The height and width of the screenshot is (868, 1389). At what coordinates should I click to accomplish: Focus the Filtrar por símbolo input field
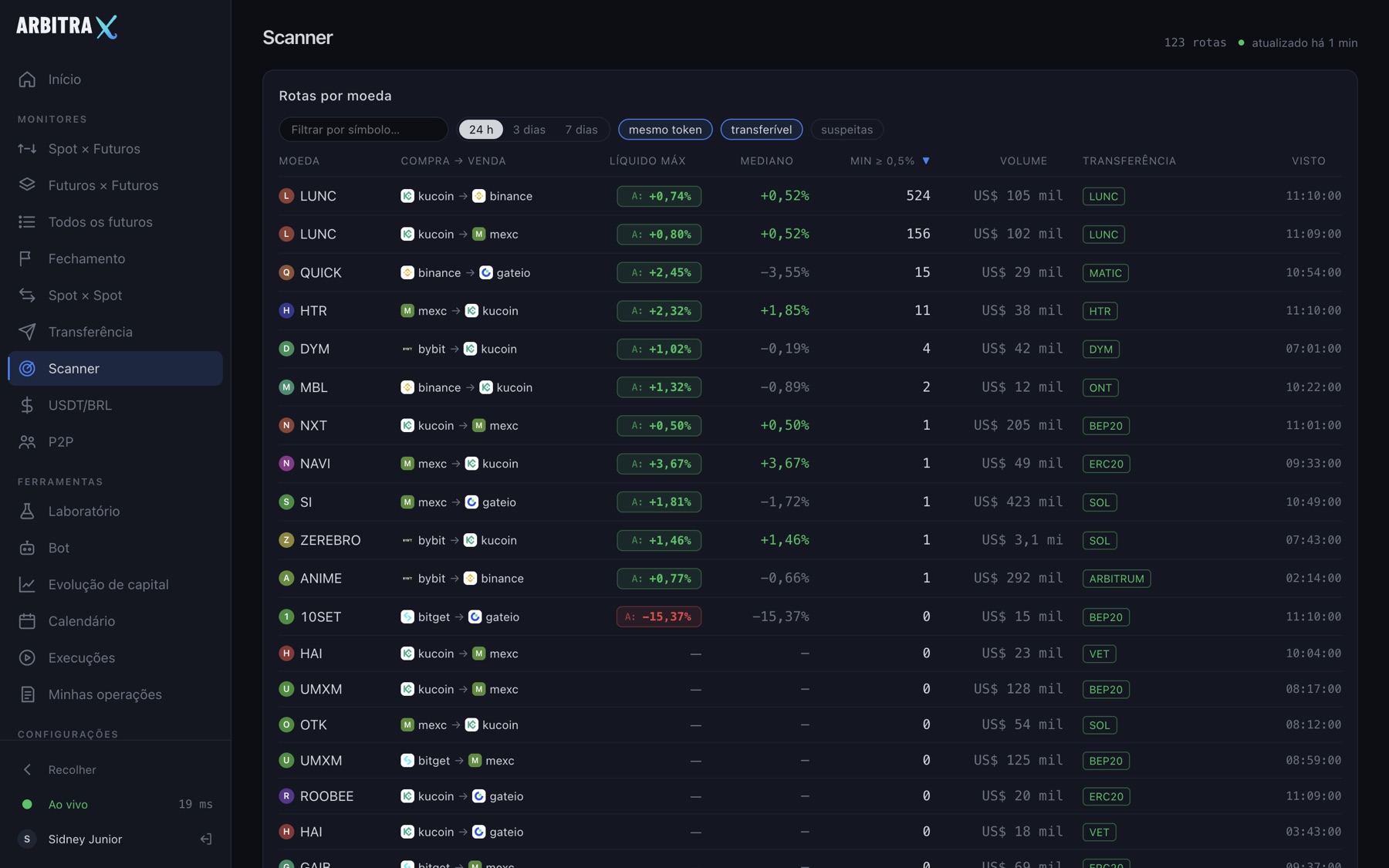click(363, 130)
